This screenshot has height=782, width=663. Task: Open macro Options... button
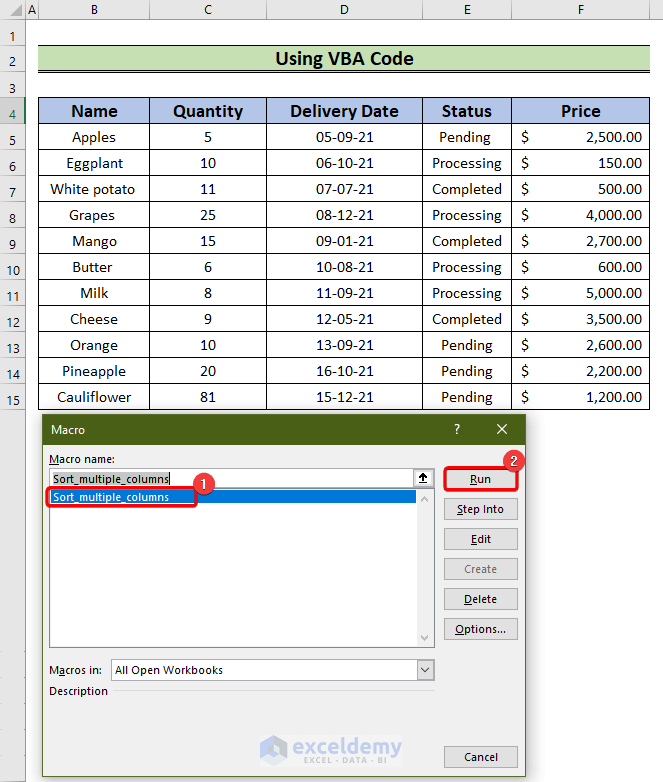click(480, 629)
